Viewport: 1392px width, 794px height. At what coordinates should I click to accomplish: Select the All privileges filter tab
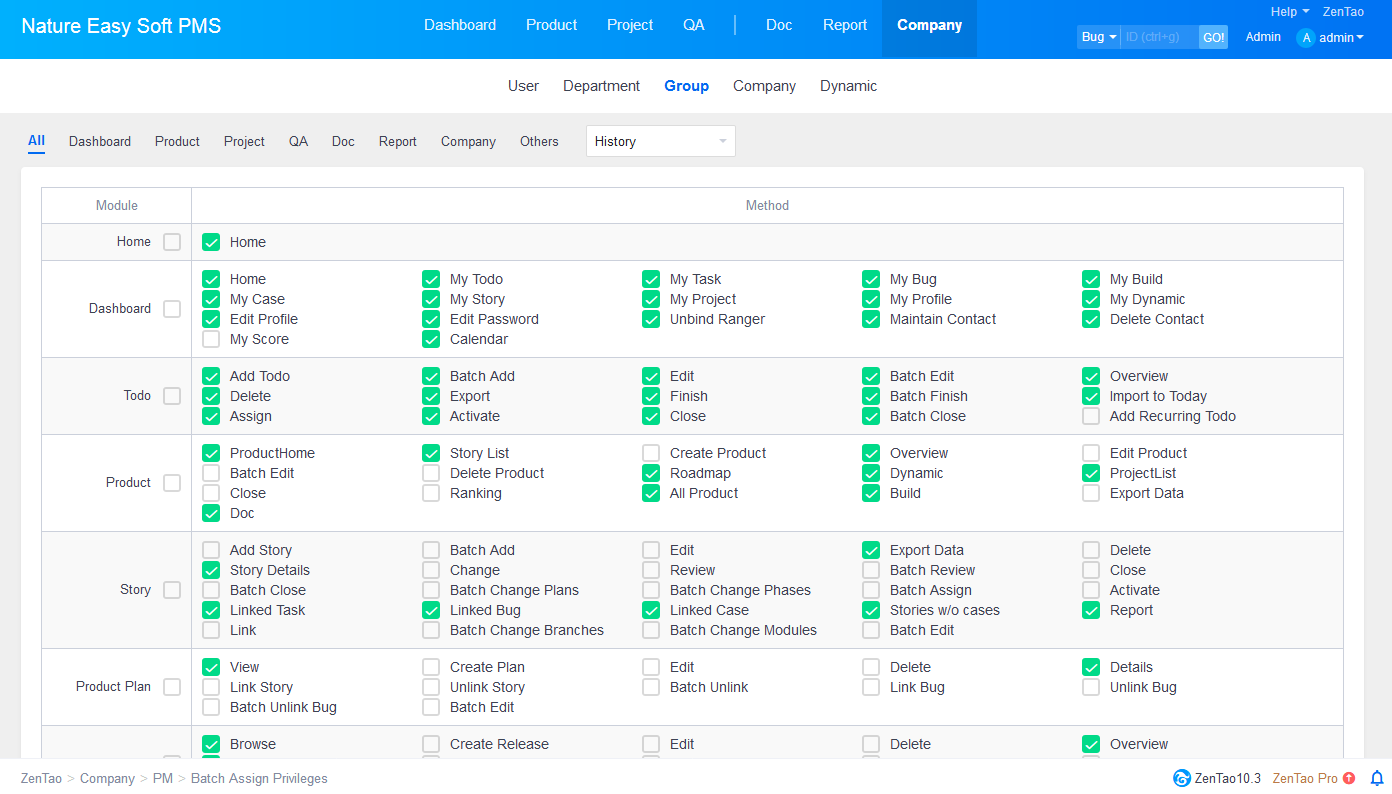point(36,141)
